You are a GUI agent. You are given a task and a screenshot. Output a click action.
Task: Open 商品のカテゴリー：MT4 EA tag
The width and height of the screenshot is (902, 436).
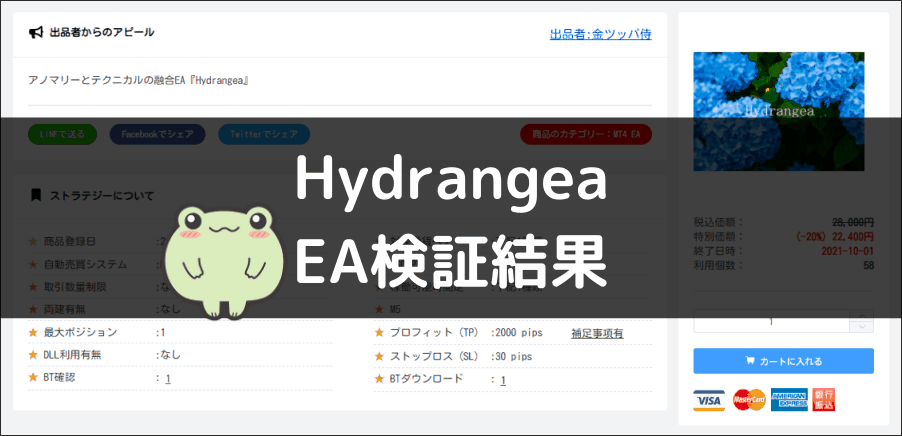pyautogui.click(x=586, y=134)
